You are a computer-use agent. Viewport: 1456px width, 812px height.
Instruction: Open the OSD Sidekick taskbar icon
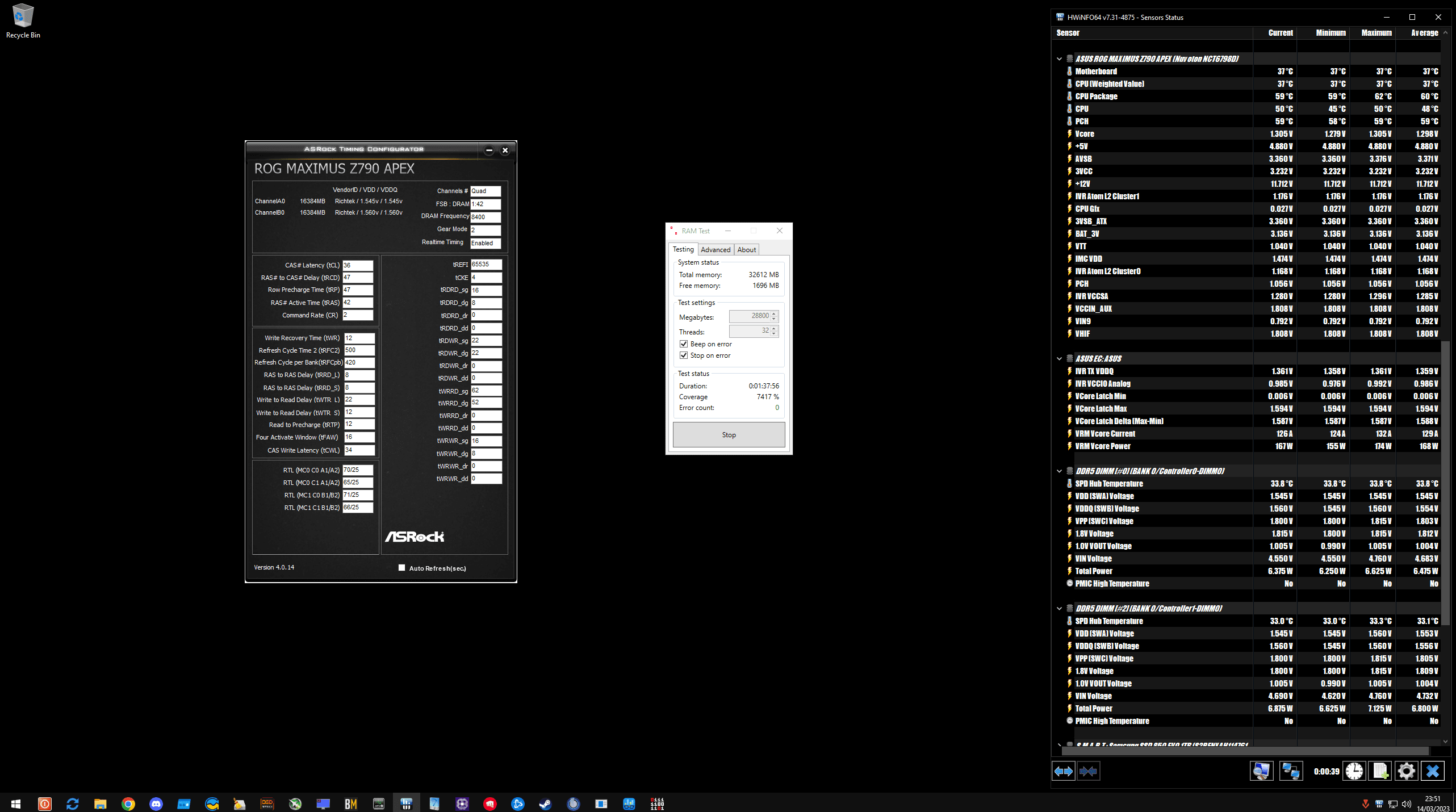(267, 803)
